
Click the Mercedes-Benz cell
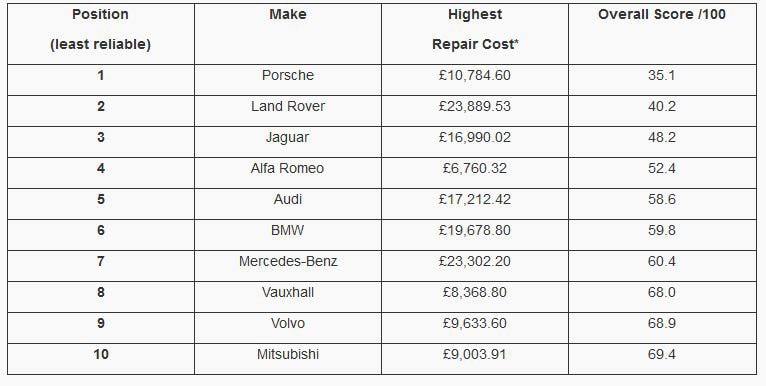click(288, 266)
